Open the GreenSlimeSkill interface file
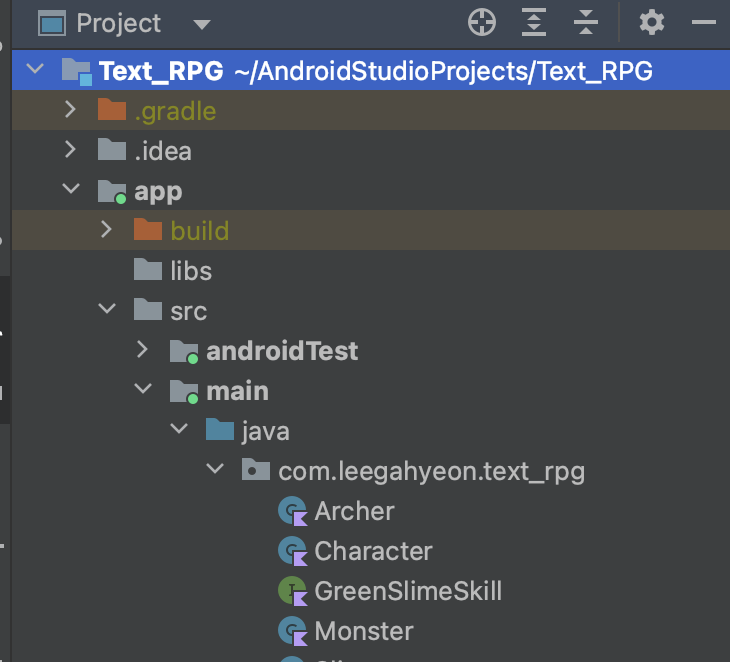 (408, 591)
